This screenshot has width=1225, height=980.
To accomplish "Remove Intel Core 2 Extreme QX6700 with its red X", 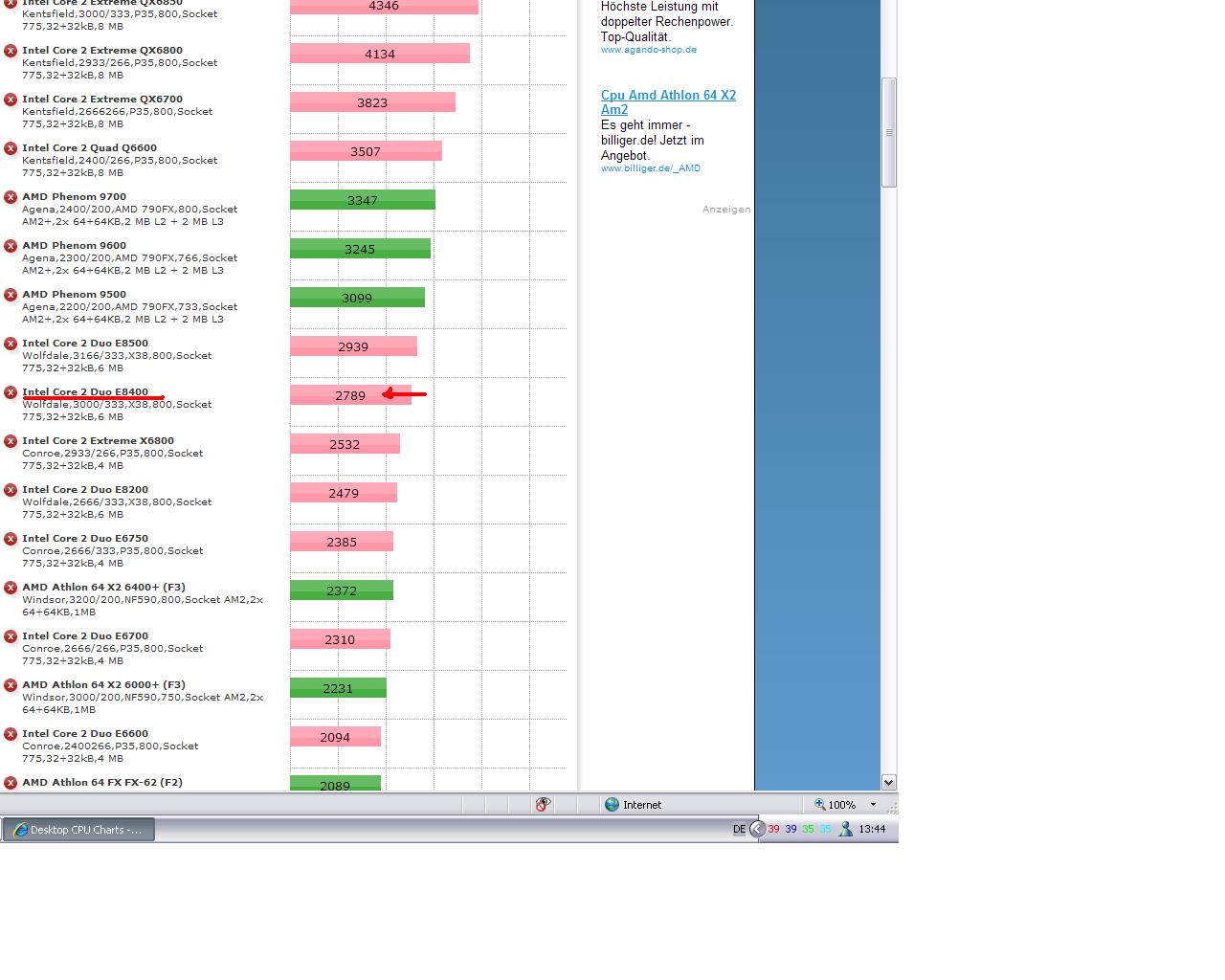I will (x=11, y=100).
